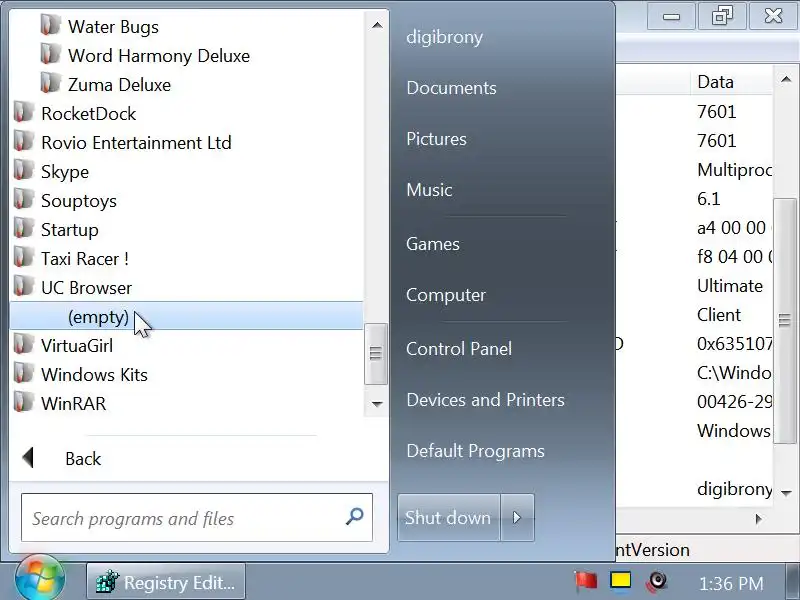The height and width of the screenshot is (600, 800).
Task: Open Computer from Start menu
Action: coord(446,295)
